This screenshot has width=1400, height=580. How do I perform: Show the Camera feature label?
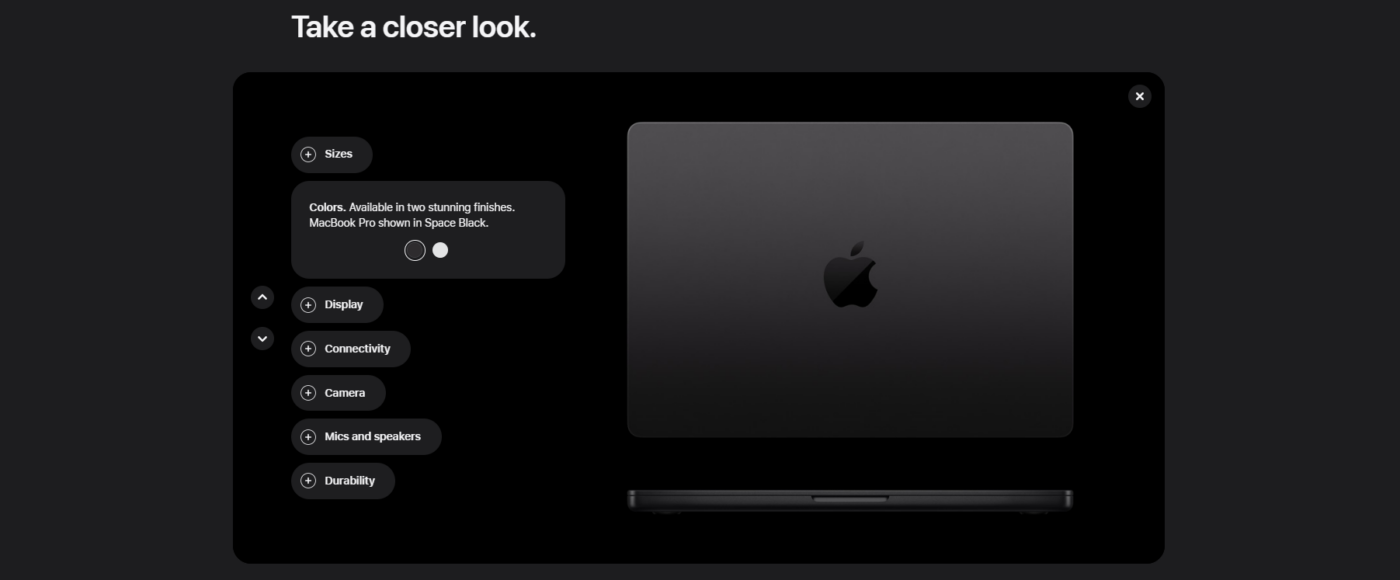click(345, 393)
